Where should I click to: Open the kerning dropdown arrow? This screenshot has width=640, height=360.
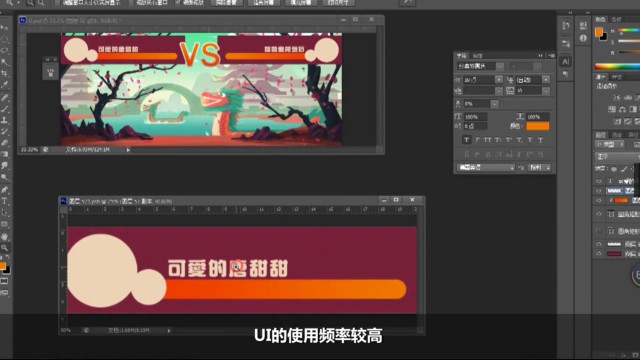click(x=499, y=91)
